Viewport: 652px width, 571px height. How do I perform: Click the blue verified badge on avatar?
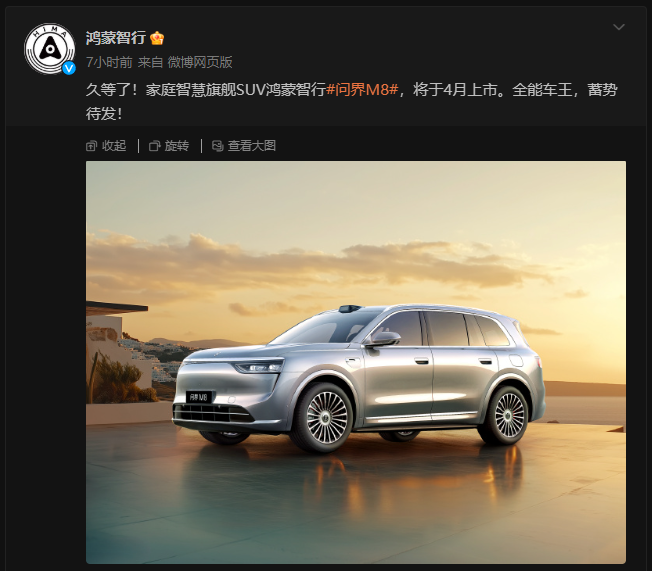69,68
